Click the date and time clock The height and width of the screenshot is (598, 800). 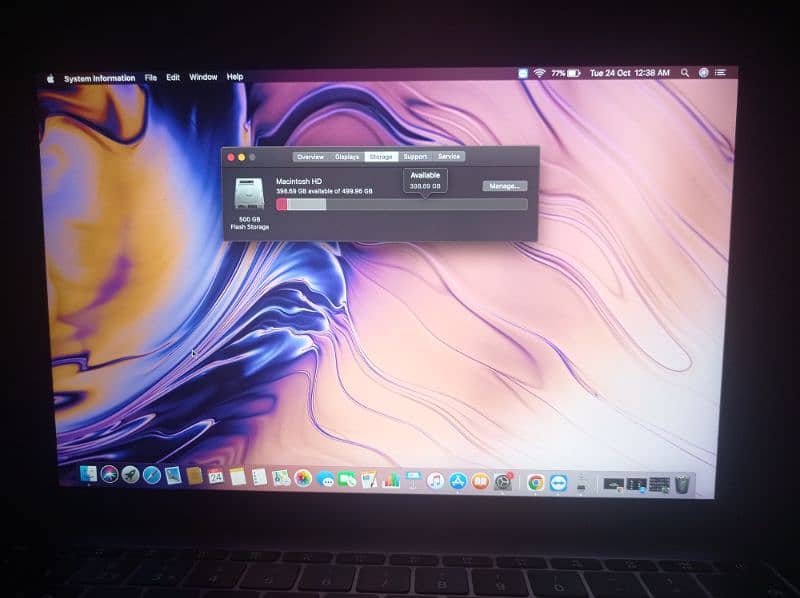point(630,73)
